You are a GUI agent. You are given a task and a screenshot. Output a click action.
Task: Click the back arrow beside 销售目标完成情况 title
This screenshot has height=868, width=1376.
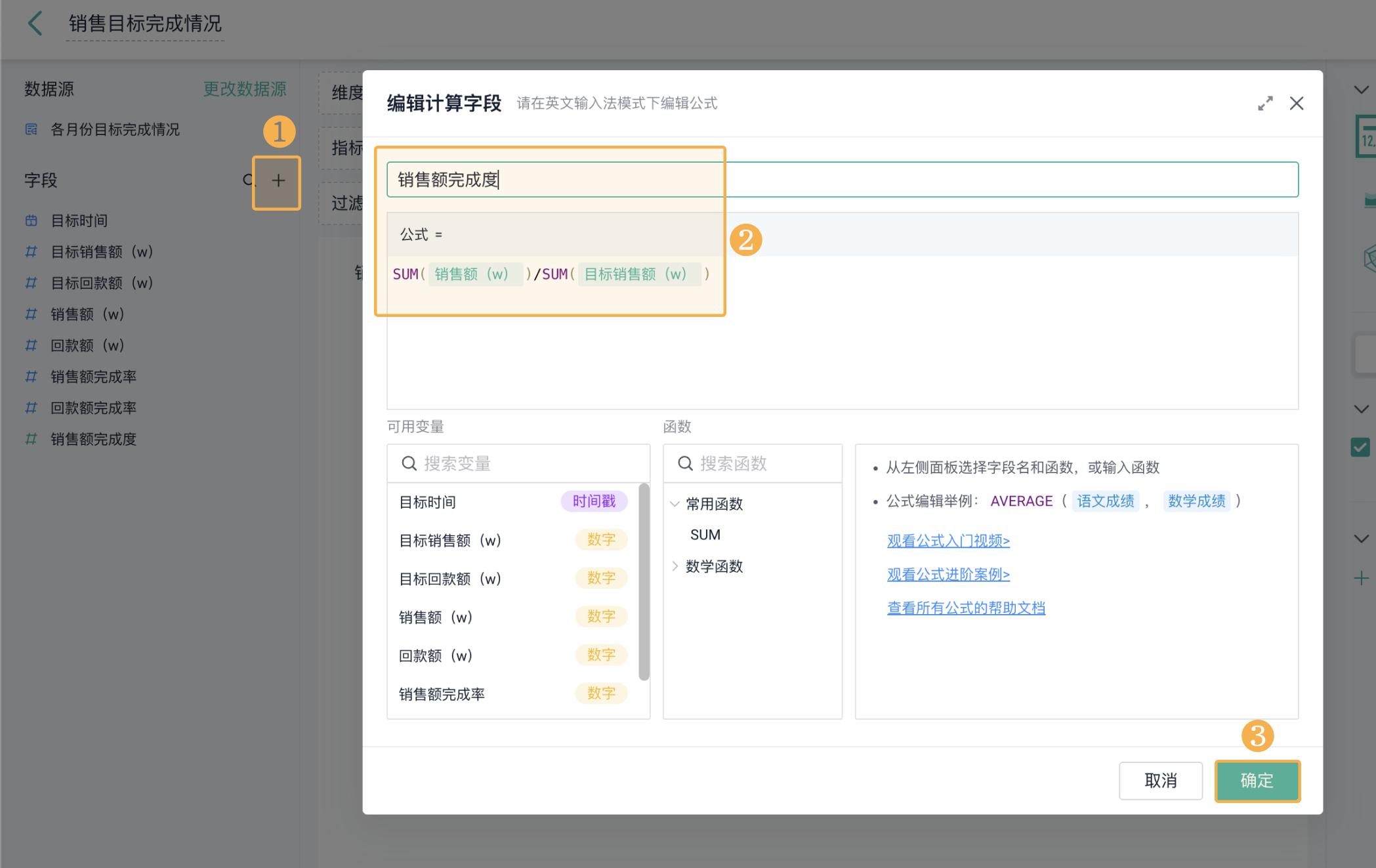pyautogui.click(x=34, y=24)
